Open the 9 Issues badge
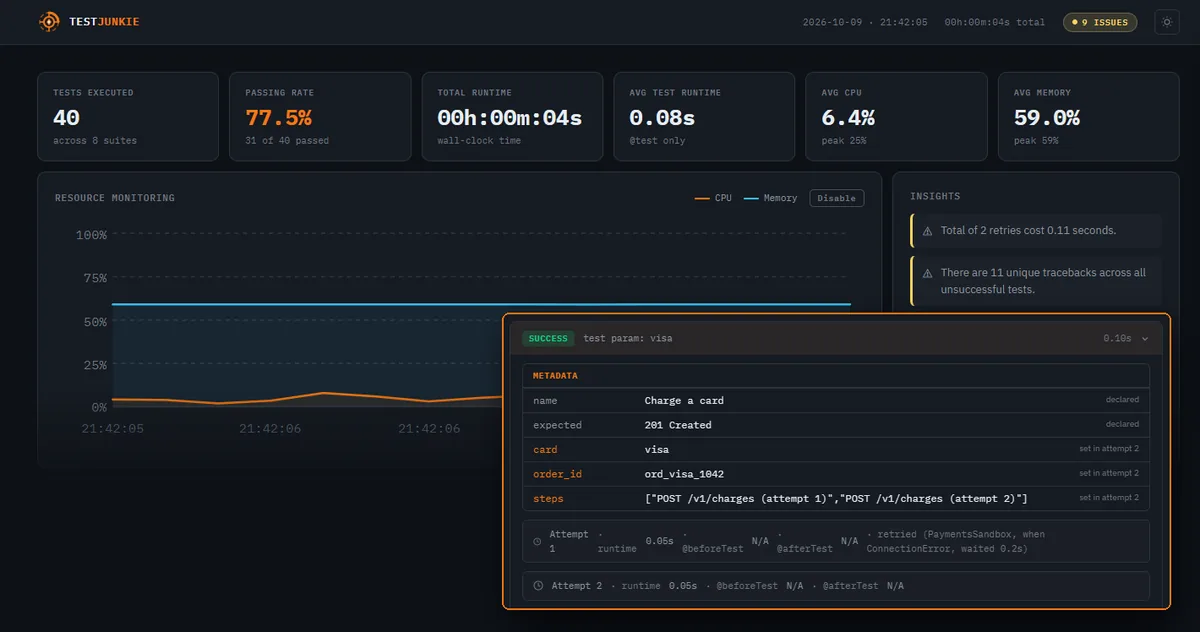 point(1100,22)
